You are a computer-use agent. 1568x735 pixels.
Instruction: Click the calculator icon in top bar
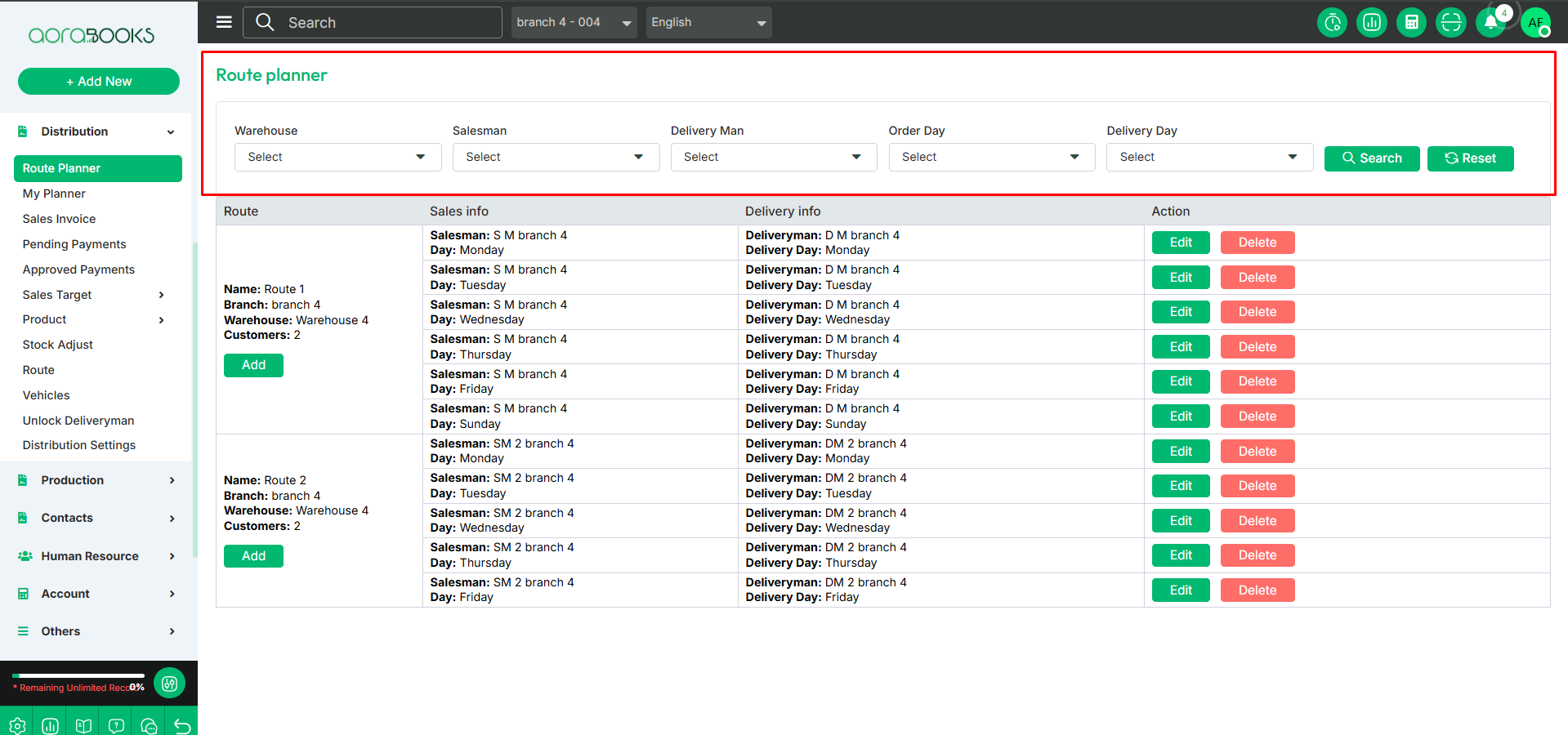tap(1411, 23)
